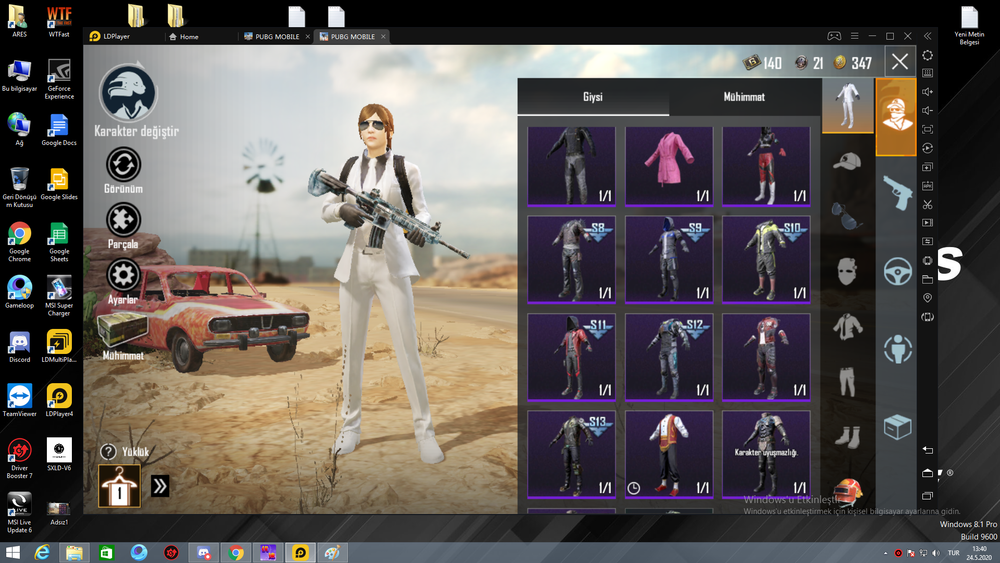Image resolution: width=1000 pixels, height=563 pixels.
Task: Increase volume in LDPlayer sidebar
Action: (927, 92)
